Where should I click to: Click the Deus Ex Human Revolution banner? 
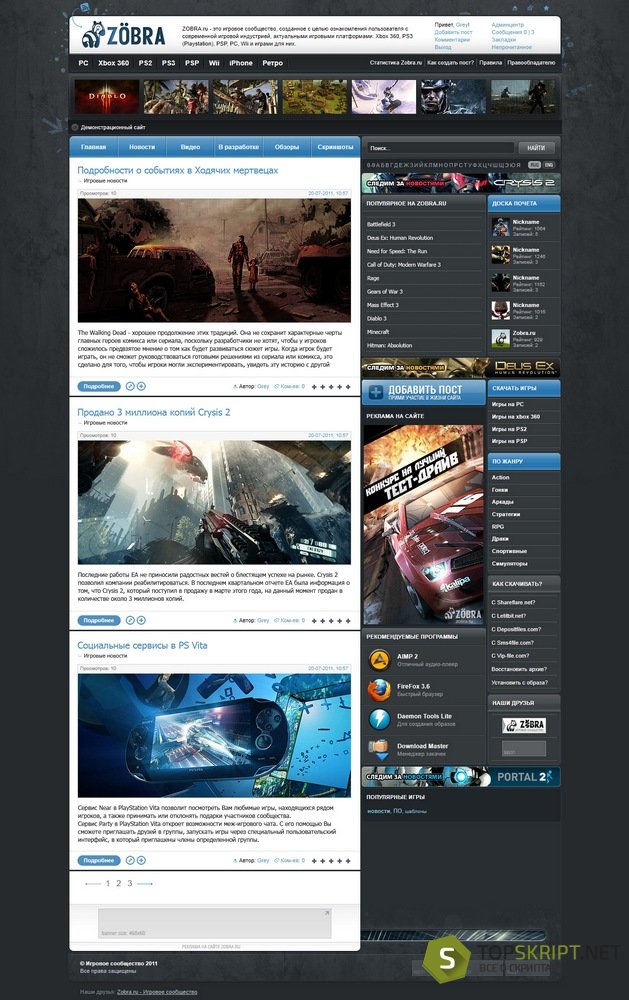tap(461, 368)
